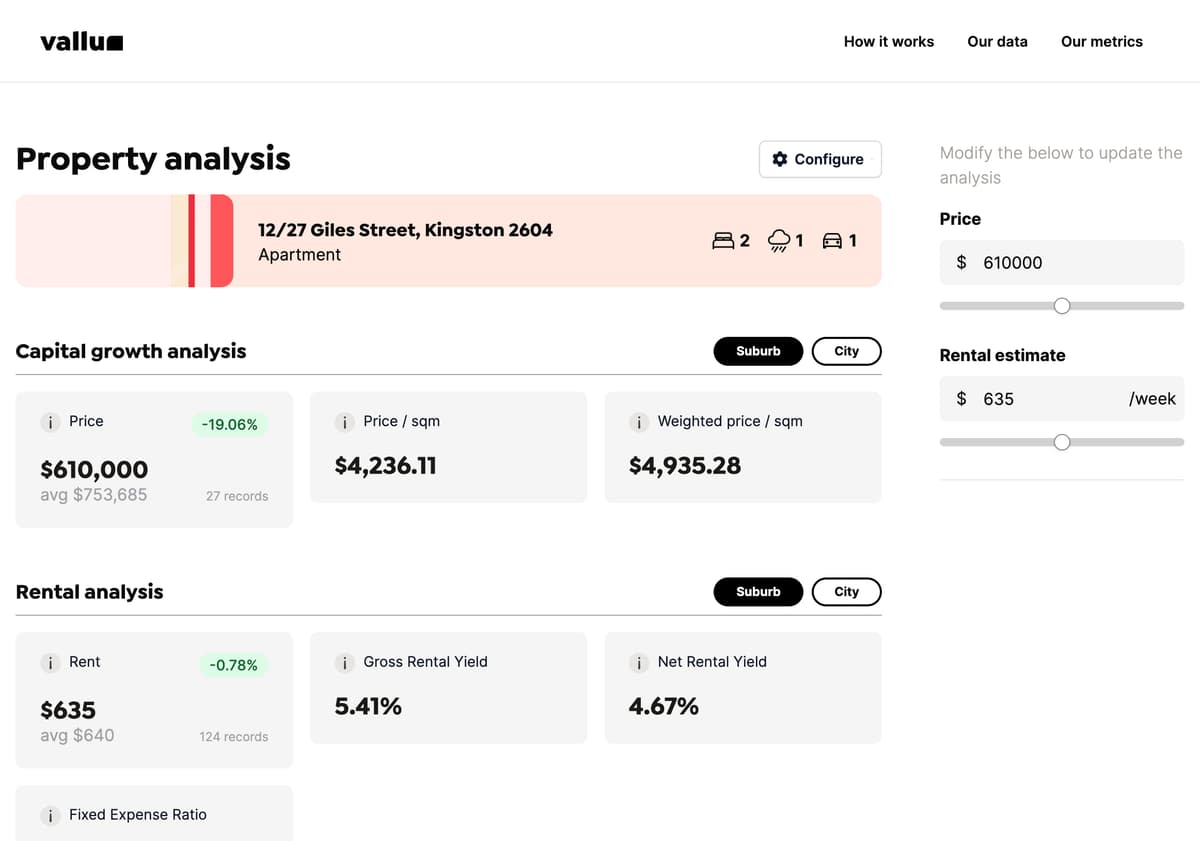This screenshot has height=841, width=1200.
Task: Click the Rental estimate input field
Action: [1061, 398]
